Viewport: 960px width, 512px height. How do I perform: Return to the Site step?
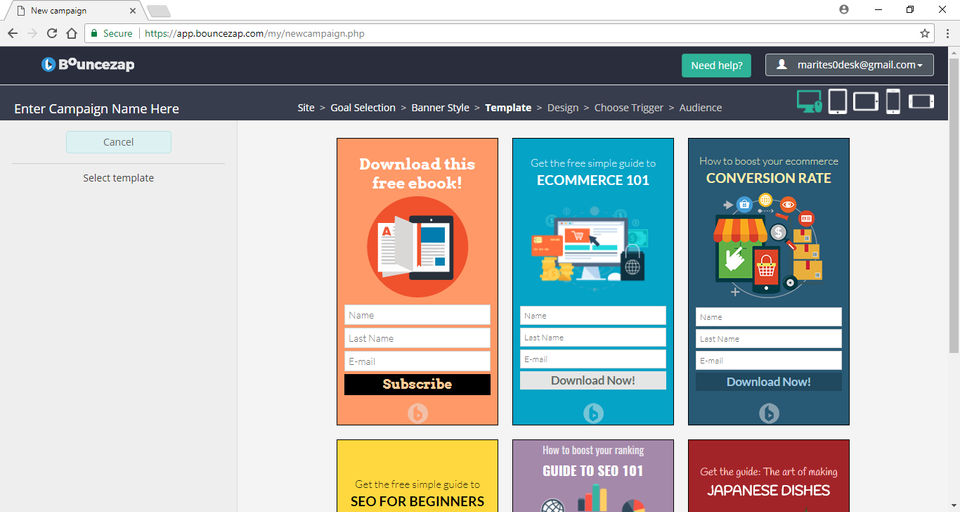[x=306, y=108]
